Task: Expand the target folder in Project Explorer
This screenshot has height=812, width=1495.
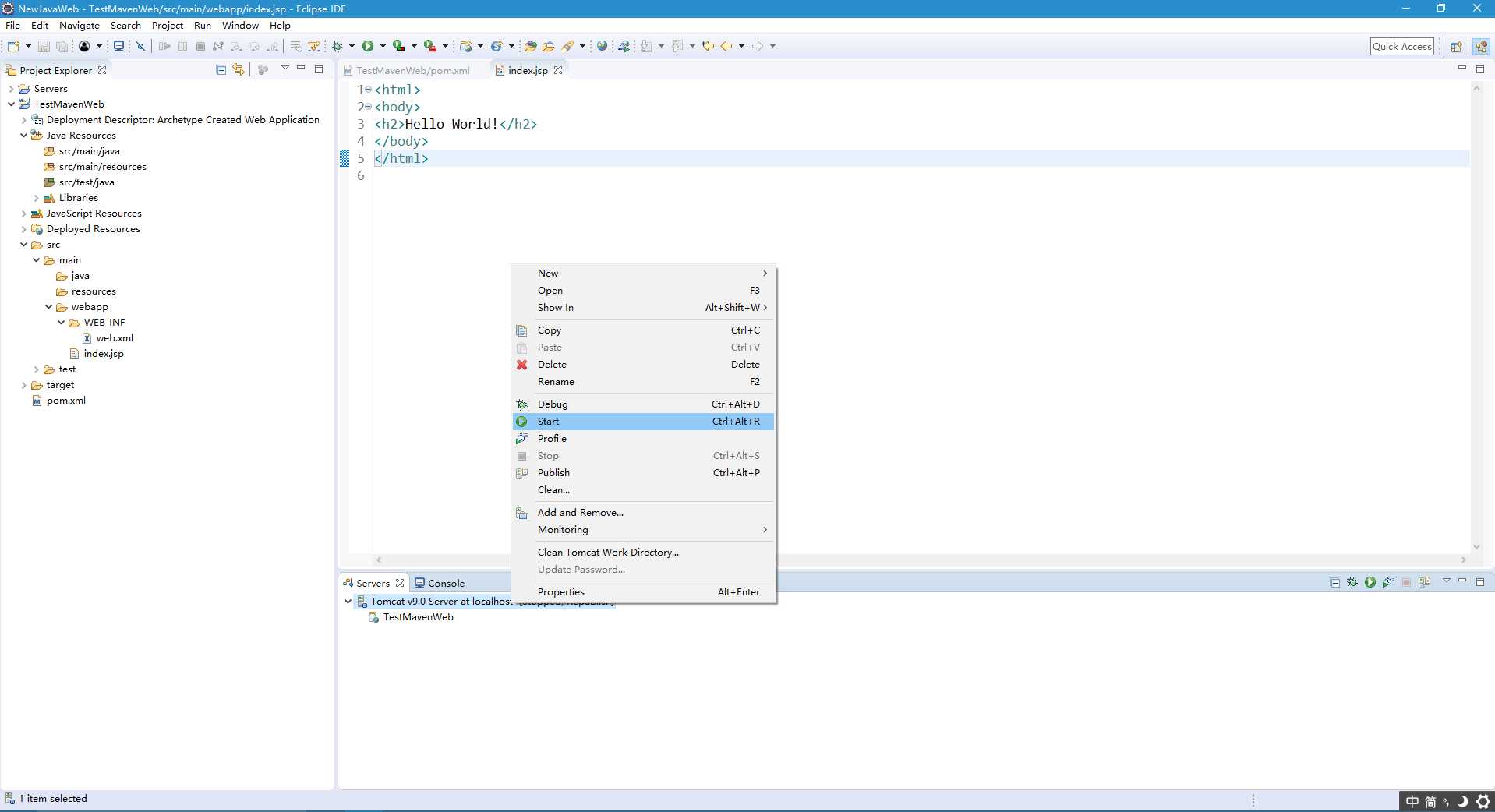Action: tap(23, 385)
